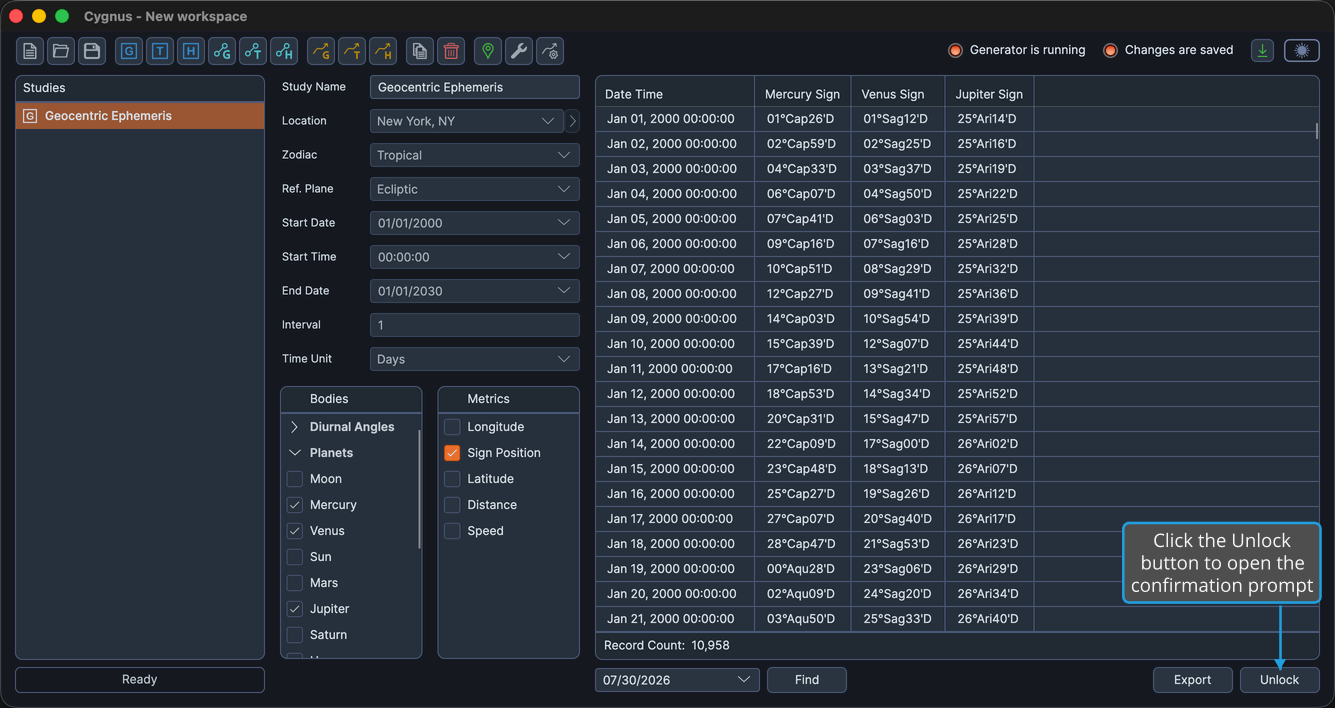Screen dimensions: 1335x708
Task: Uncheck the Venus body checkbox
Action: click(295, 531)
